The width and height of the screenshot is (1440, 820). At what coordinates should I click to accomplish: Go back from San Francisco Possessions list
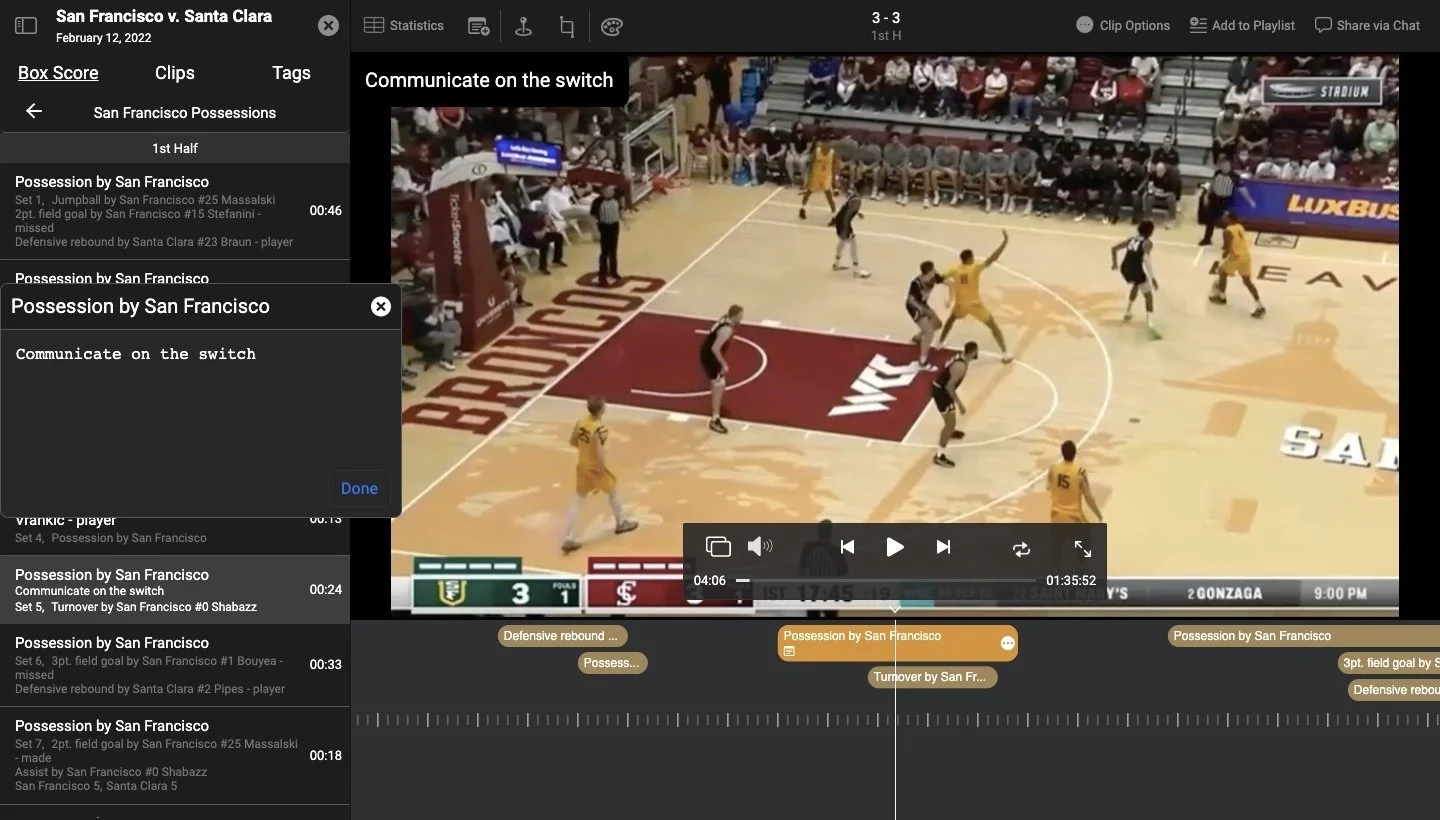[34, 111]
